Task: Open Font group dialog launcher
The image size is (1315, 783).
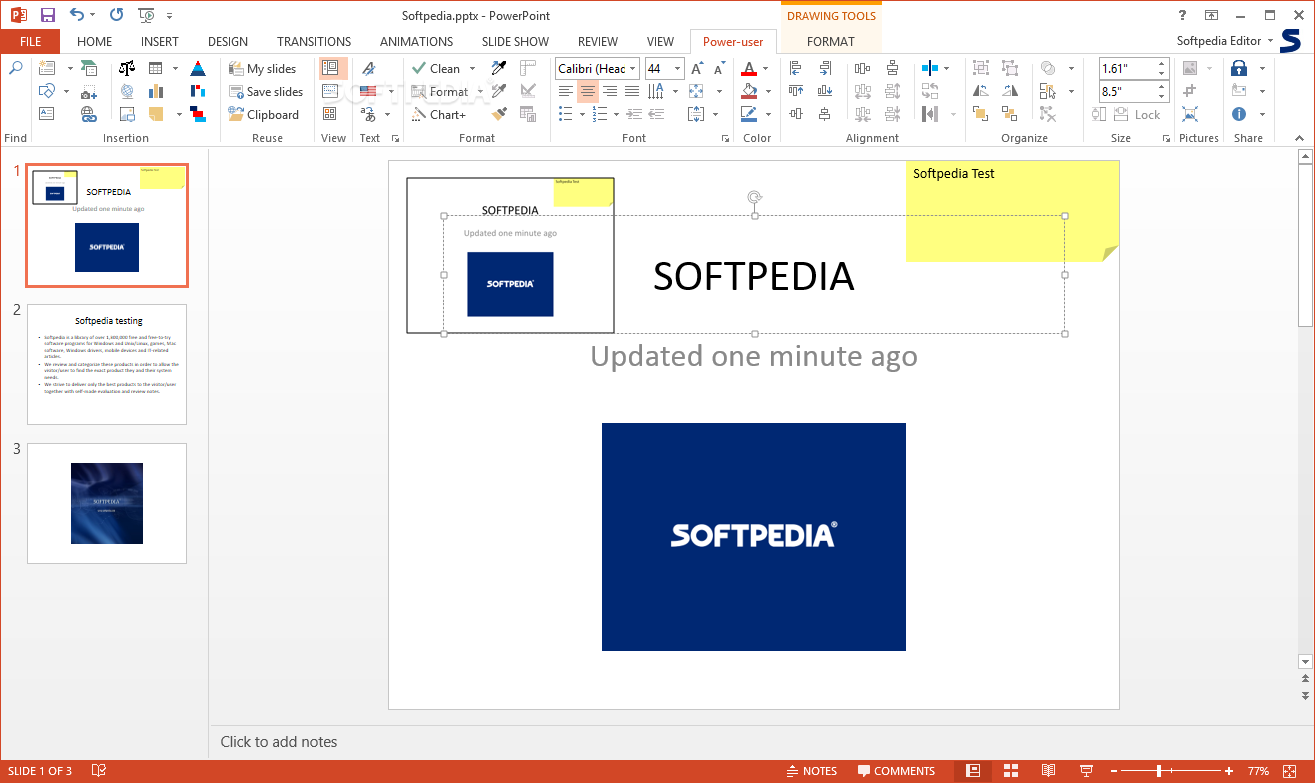Action: pos(725,138)
